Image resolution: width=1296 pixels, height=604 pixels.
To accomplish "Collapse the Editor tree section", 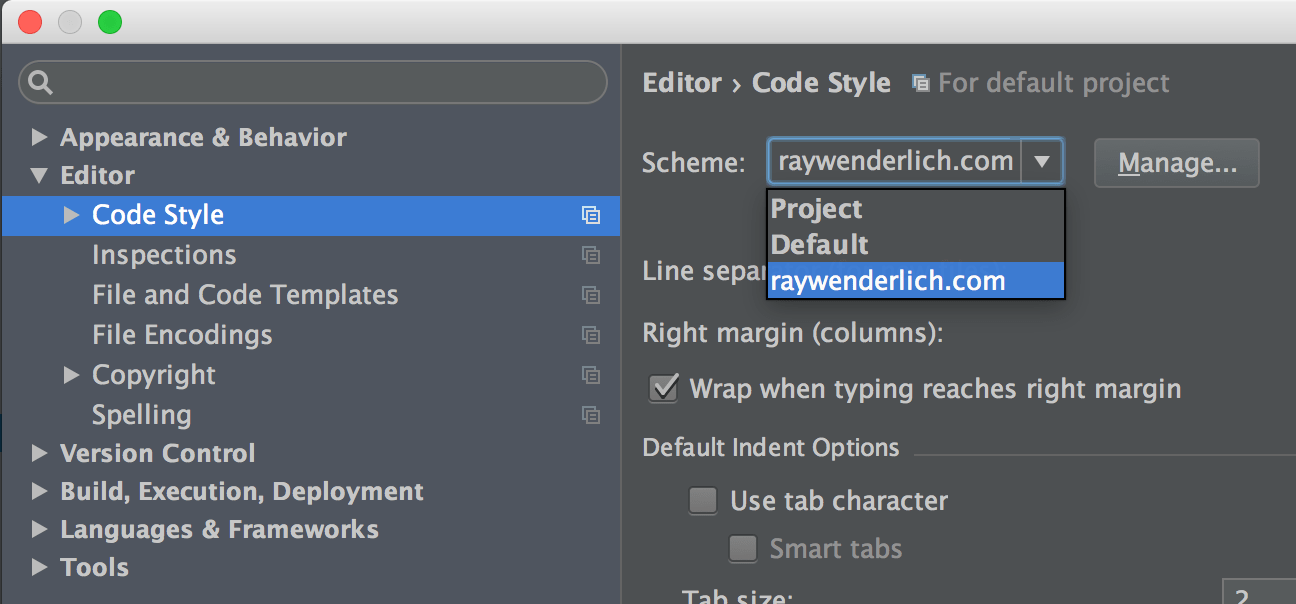I will pos(39,174).
